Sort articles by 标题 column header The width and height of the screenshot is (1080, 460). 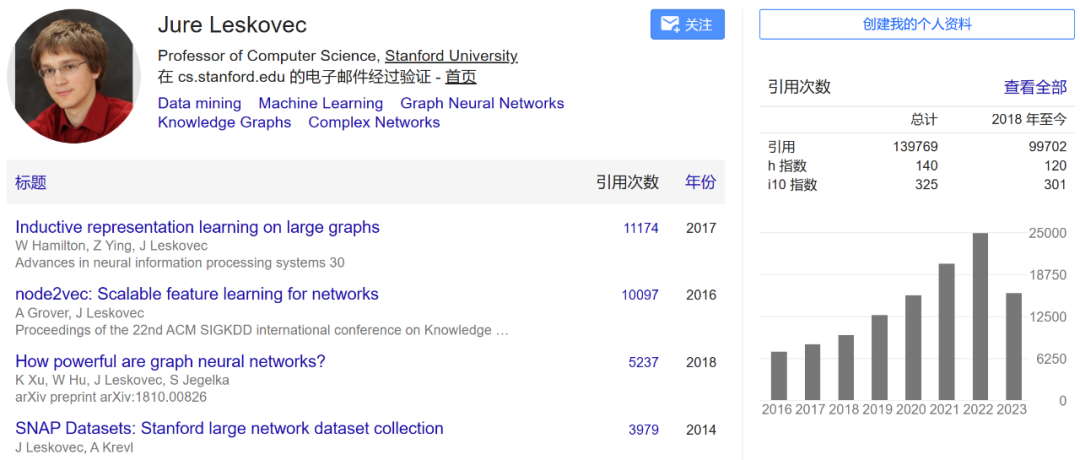pyautogui.click(x=31, y=182)
